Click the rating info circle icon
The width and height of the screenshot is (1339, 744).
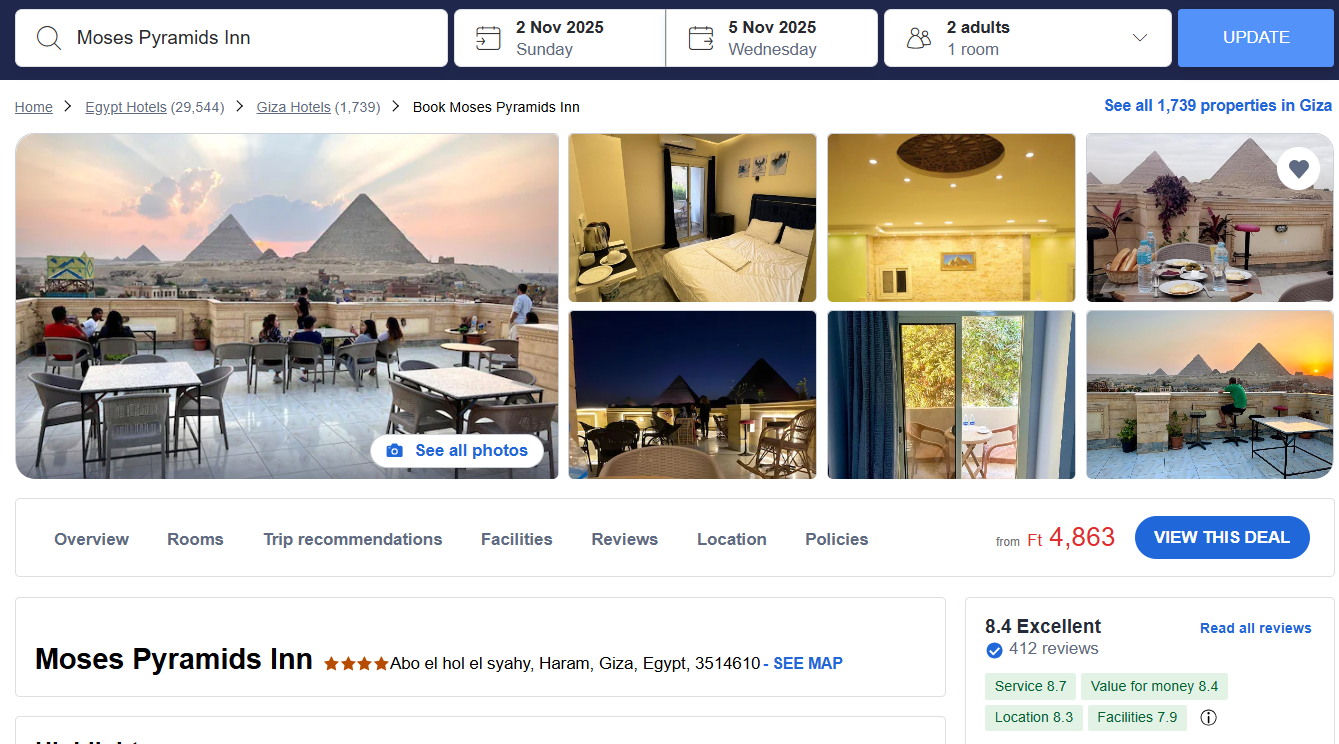1208,717
